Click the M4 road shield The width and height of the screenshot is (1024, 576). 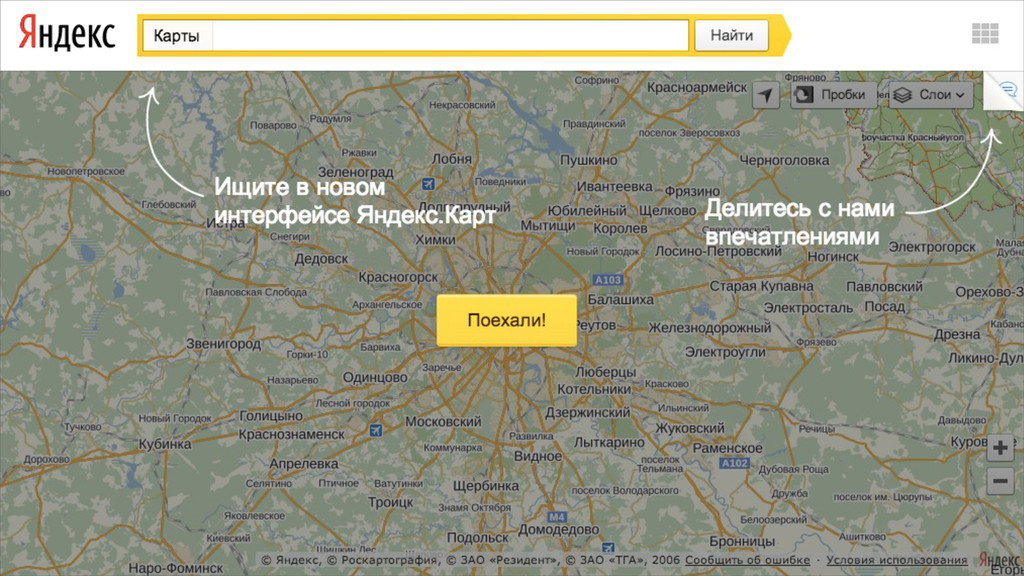point(556,517)
